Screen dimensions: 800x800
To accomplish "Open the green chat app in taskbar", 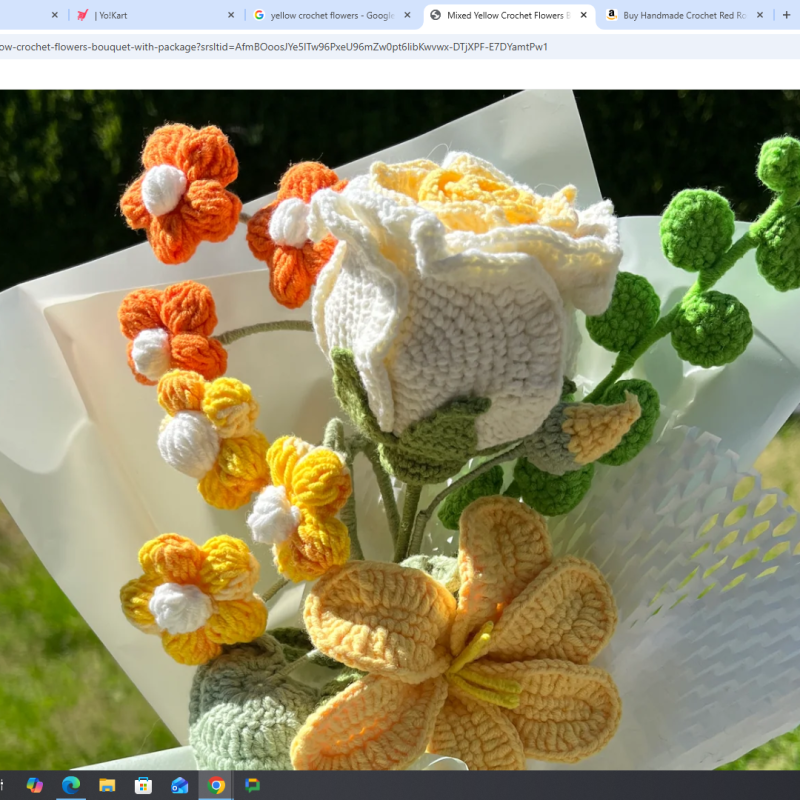I will 253,786.
